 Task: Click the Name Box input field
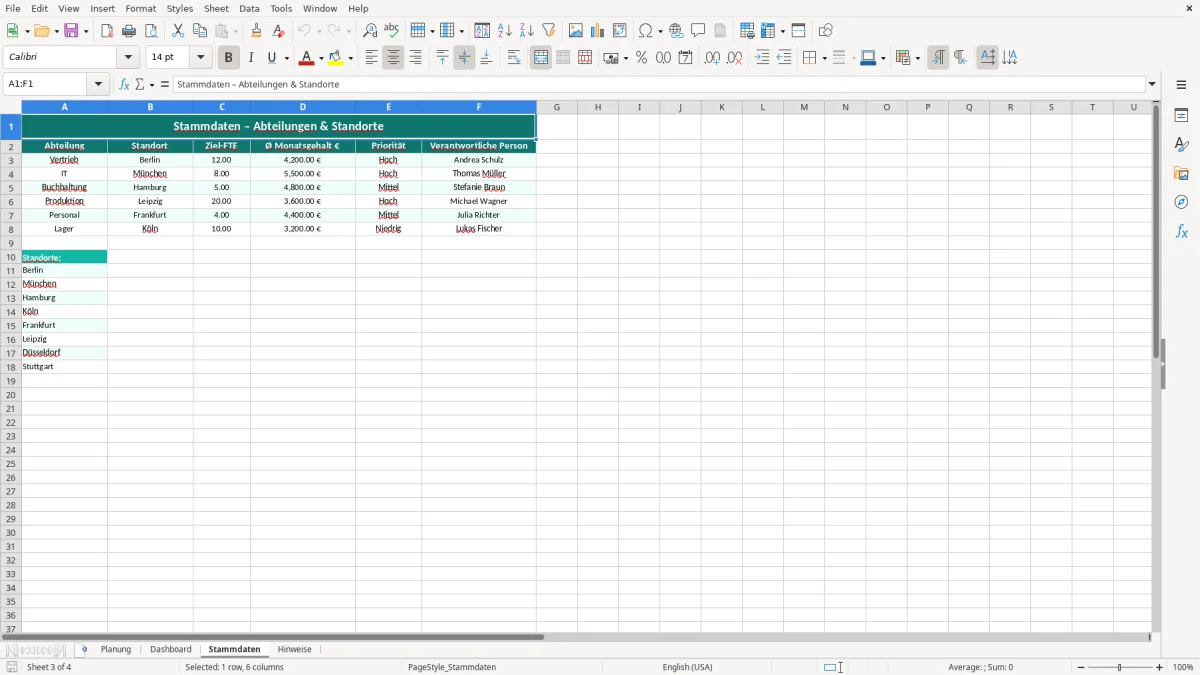tap(46, 84)
